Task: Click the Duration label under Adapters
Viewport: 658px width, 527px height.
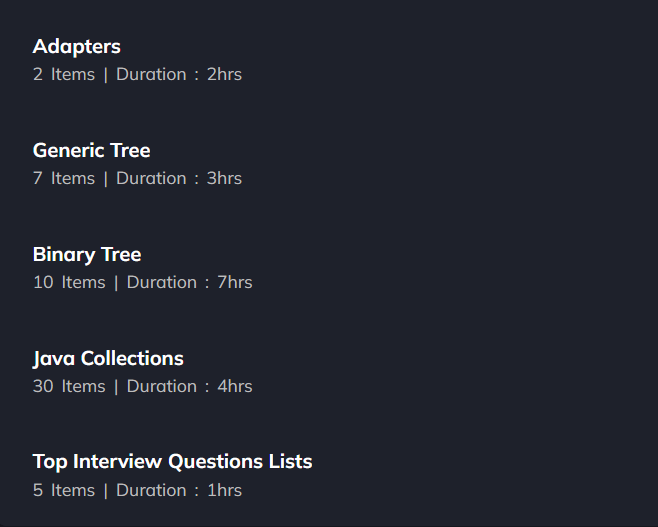Action: [x=151, y=74]
